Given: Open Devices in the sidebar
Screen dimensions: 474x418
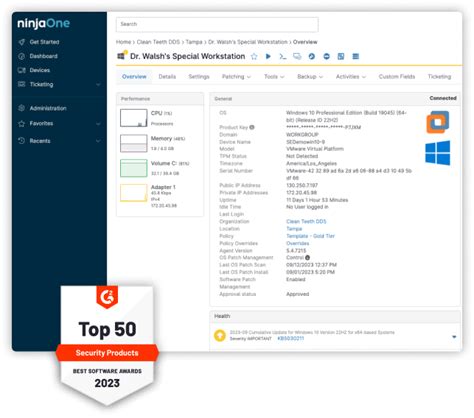Looking at the screenshot, I should (40, 70).
